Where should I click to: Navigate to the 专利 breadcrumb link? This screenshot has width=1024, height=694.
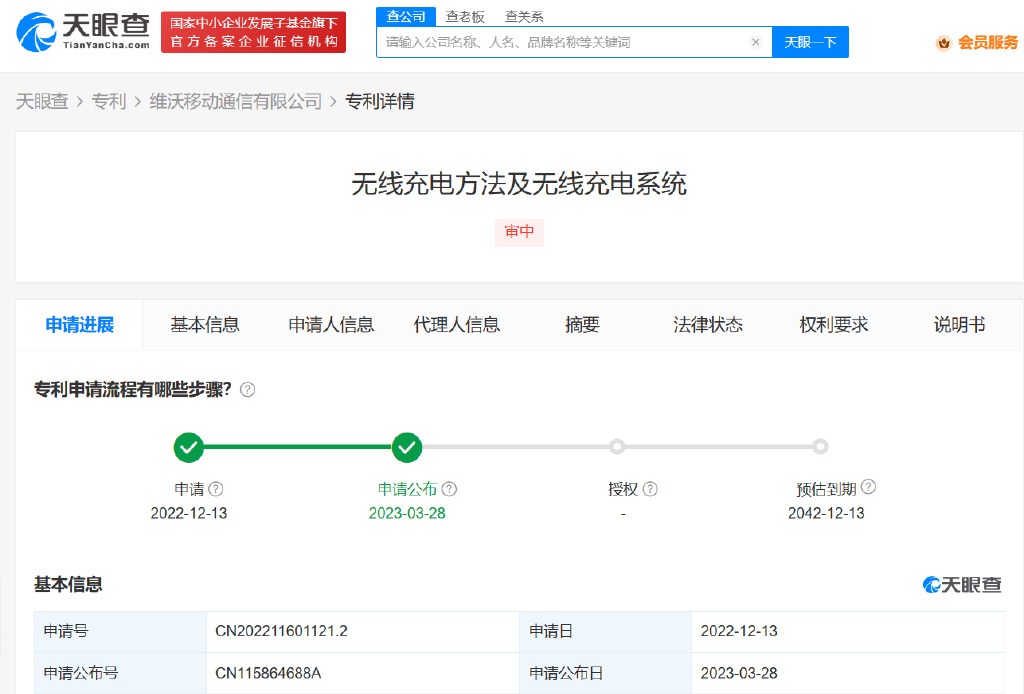[x=105, y=101]
